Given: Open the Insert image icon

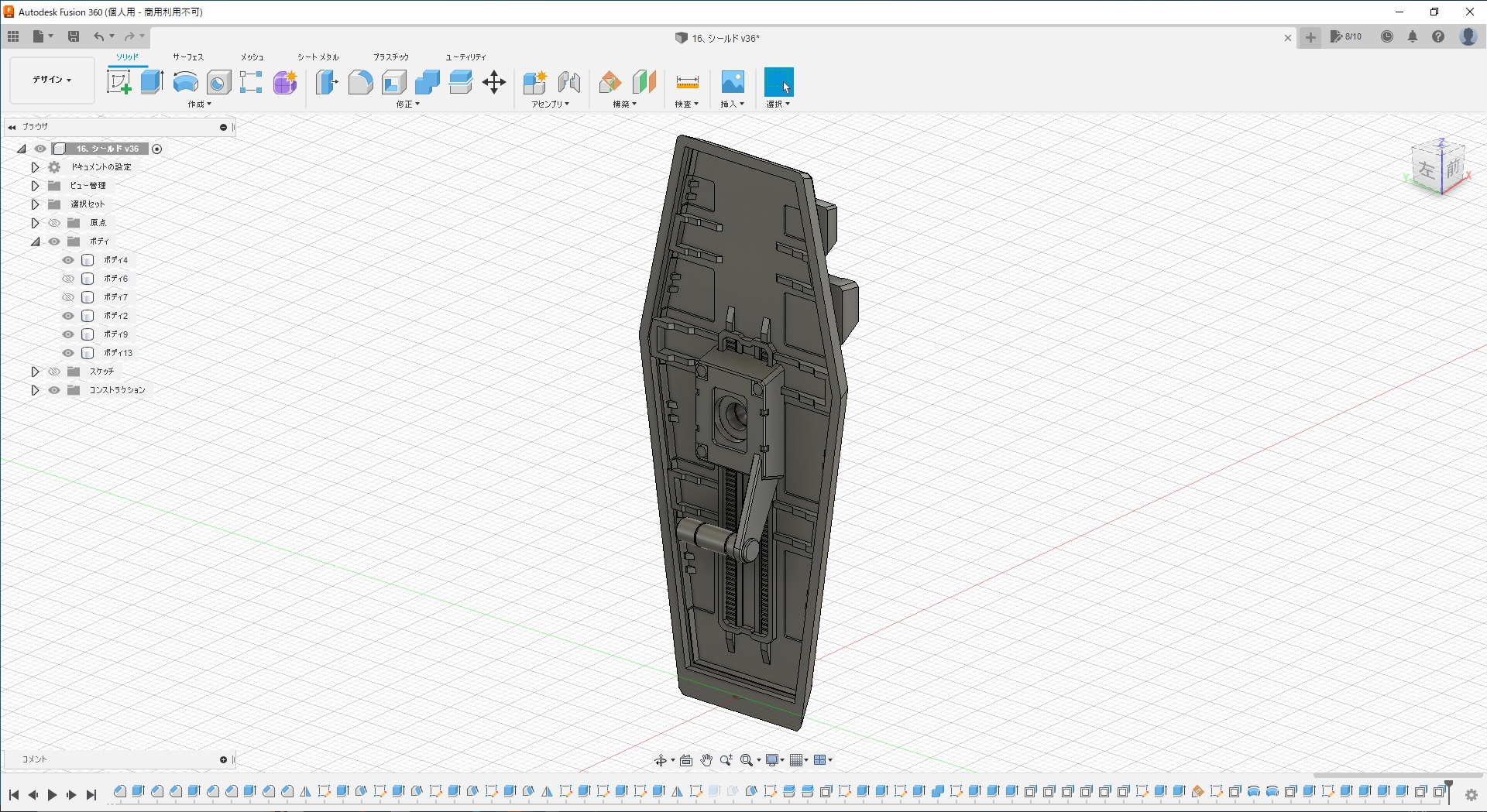Looking at the screenshot, I should point(732,82).
